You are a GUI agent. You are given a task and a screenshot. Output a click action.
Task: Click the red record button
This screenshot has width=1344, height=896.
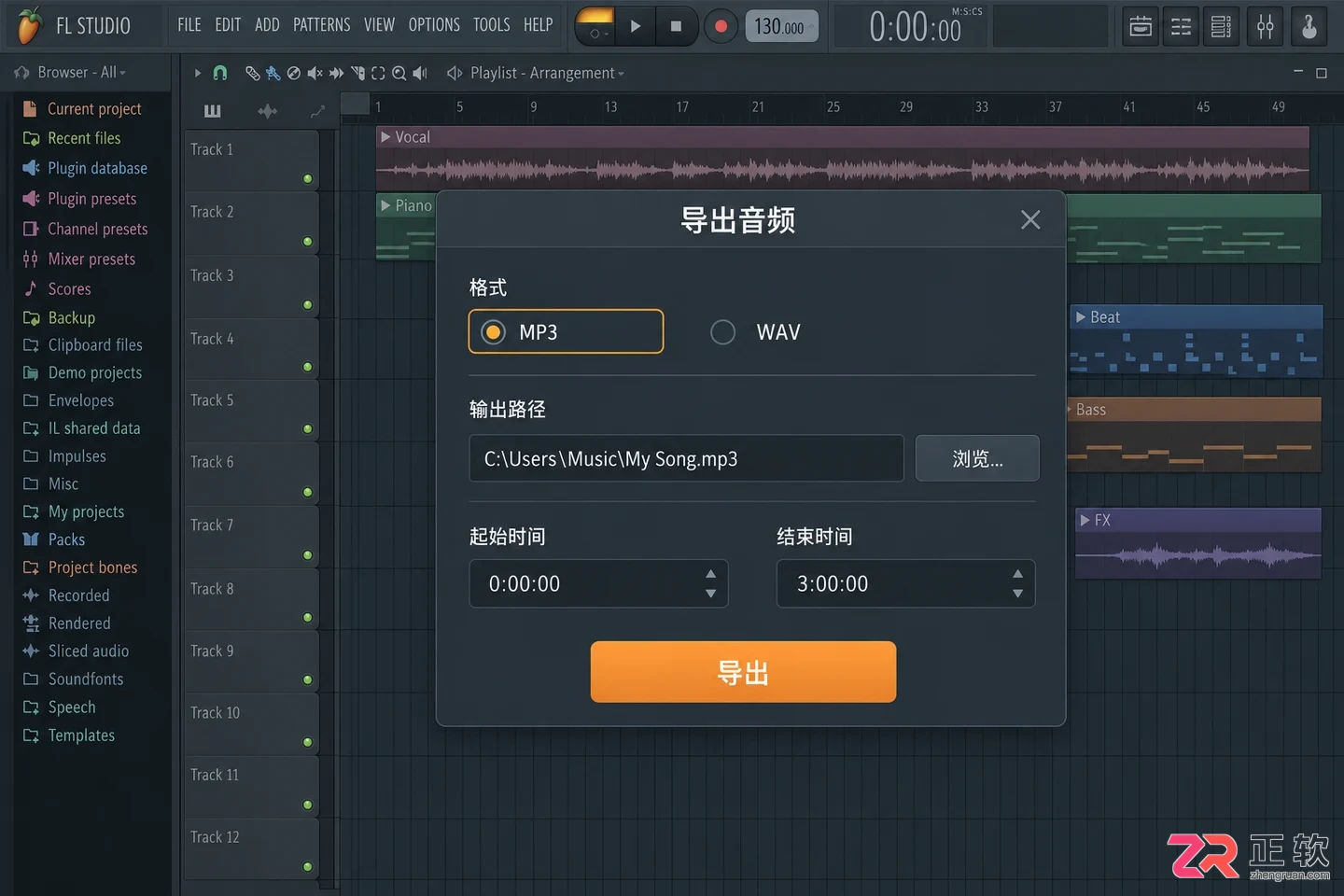click(721, 26)
